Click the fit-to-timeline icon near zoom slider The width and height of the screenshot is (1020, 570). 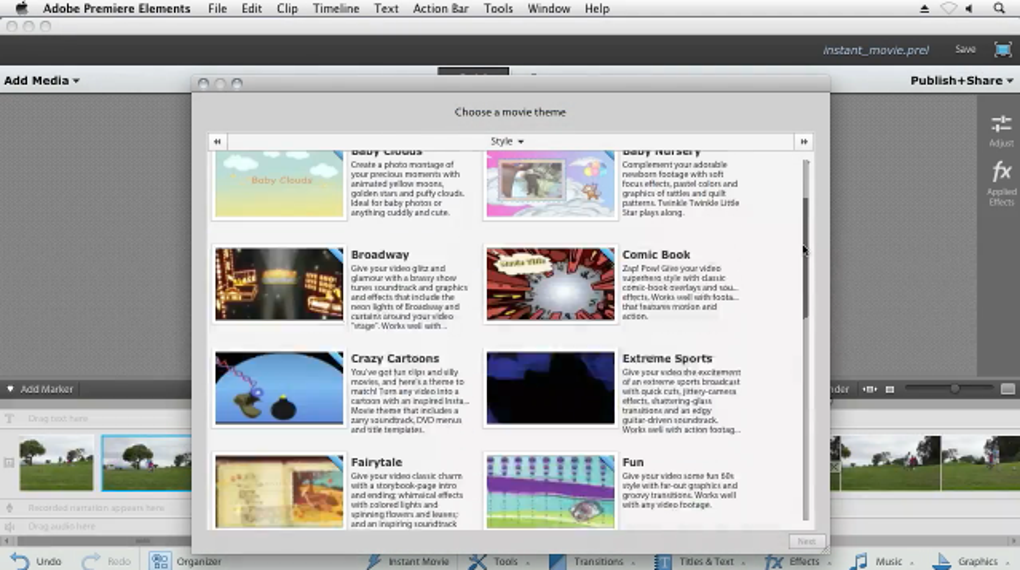[870, 389]
